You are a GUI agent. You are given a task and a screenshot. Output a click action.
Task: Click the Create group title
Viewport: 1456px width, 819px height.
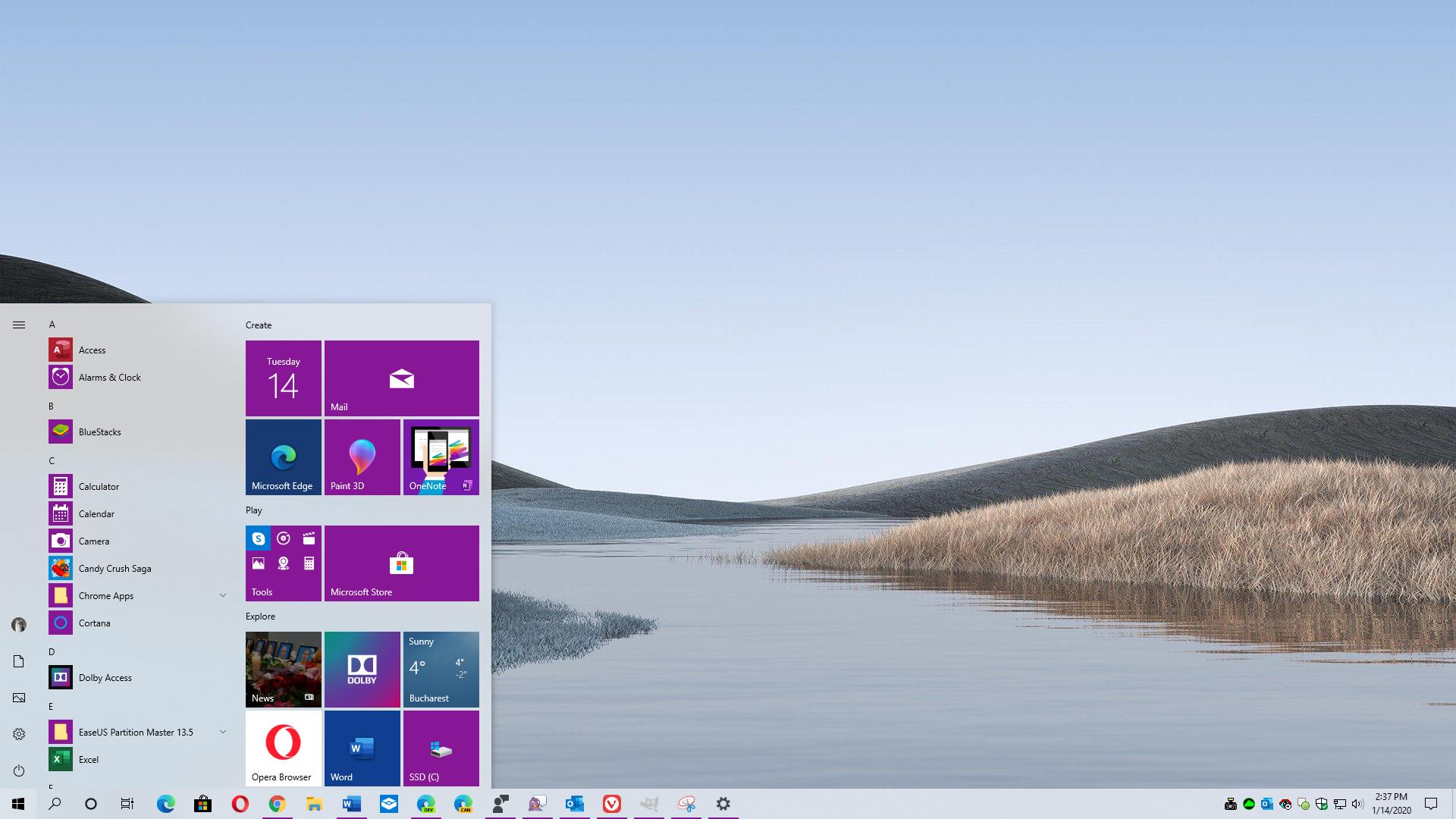(x=259, y=325)
